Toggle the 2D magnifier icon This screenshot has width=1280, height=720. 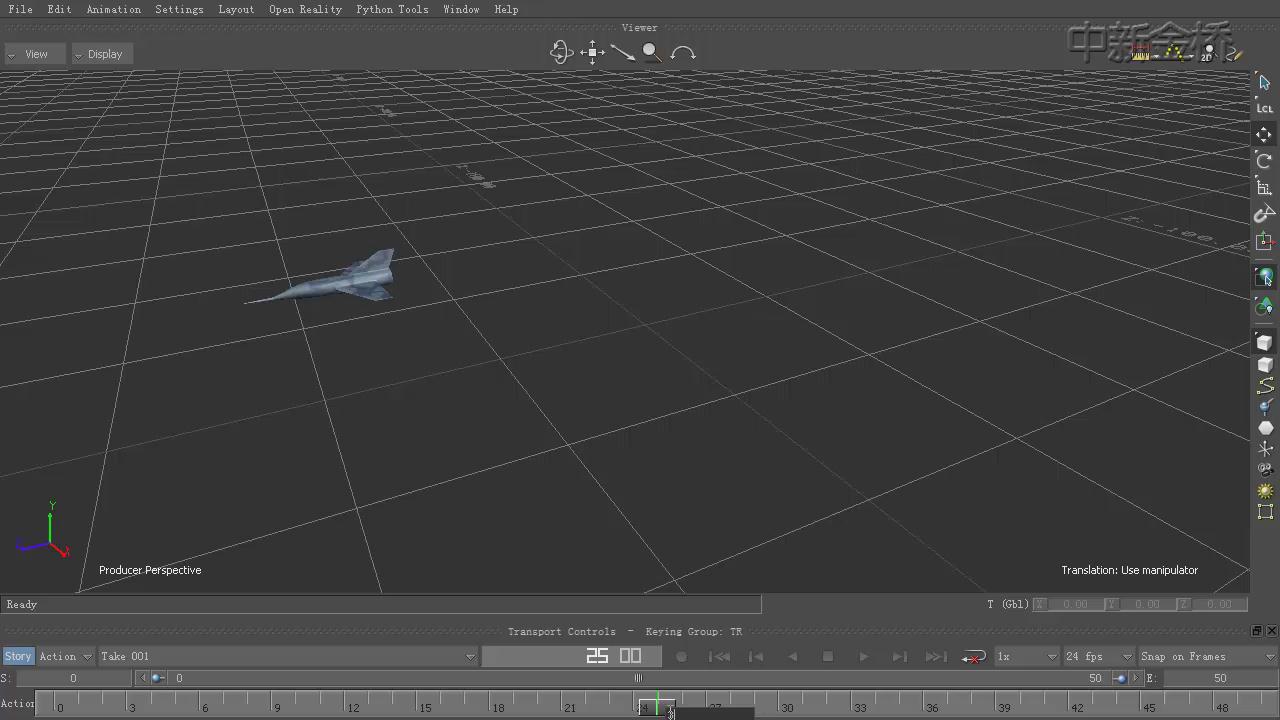1207,54
